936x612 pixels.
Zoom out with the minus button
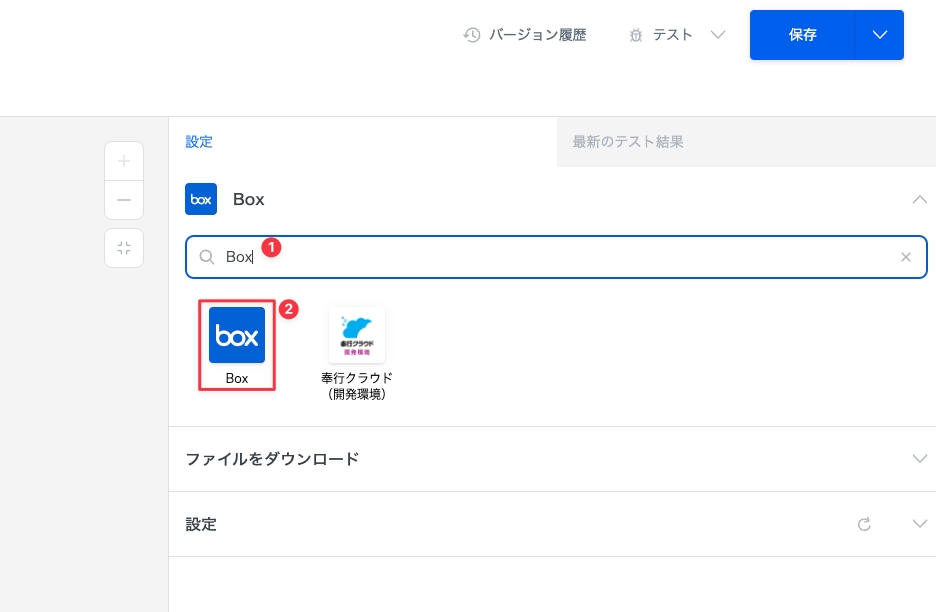124,200
